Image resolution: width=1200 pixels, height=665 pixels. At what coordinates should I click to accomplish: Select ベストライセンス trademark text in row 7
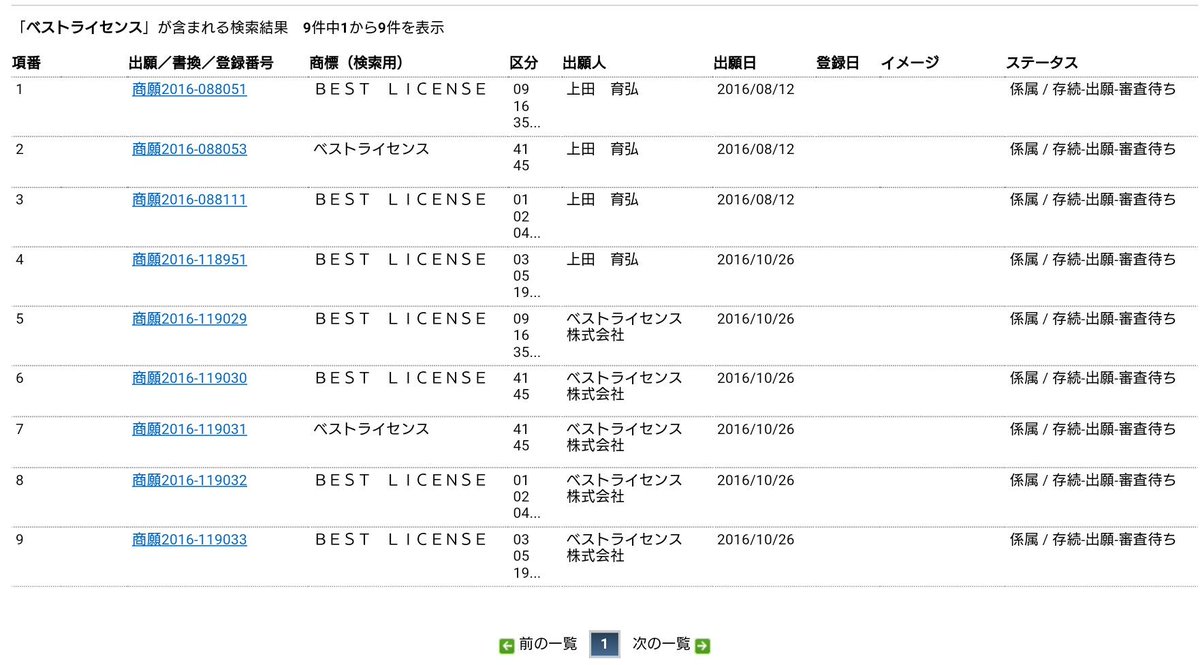click(371, 429)
